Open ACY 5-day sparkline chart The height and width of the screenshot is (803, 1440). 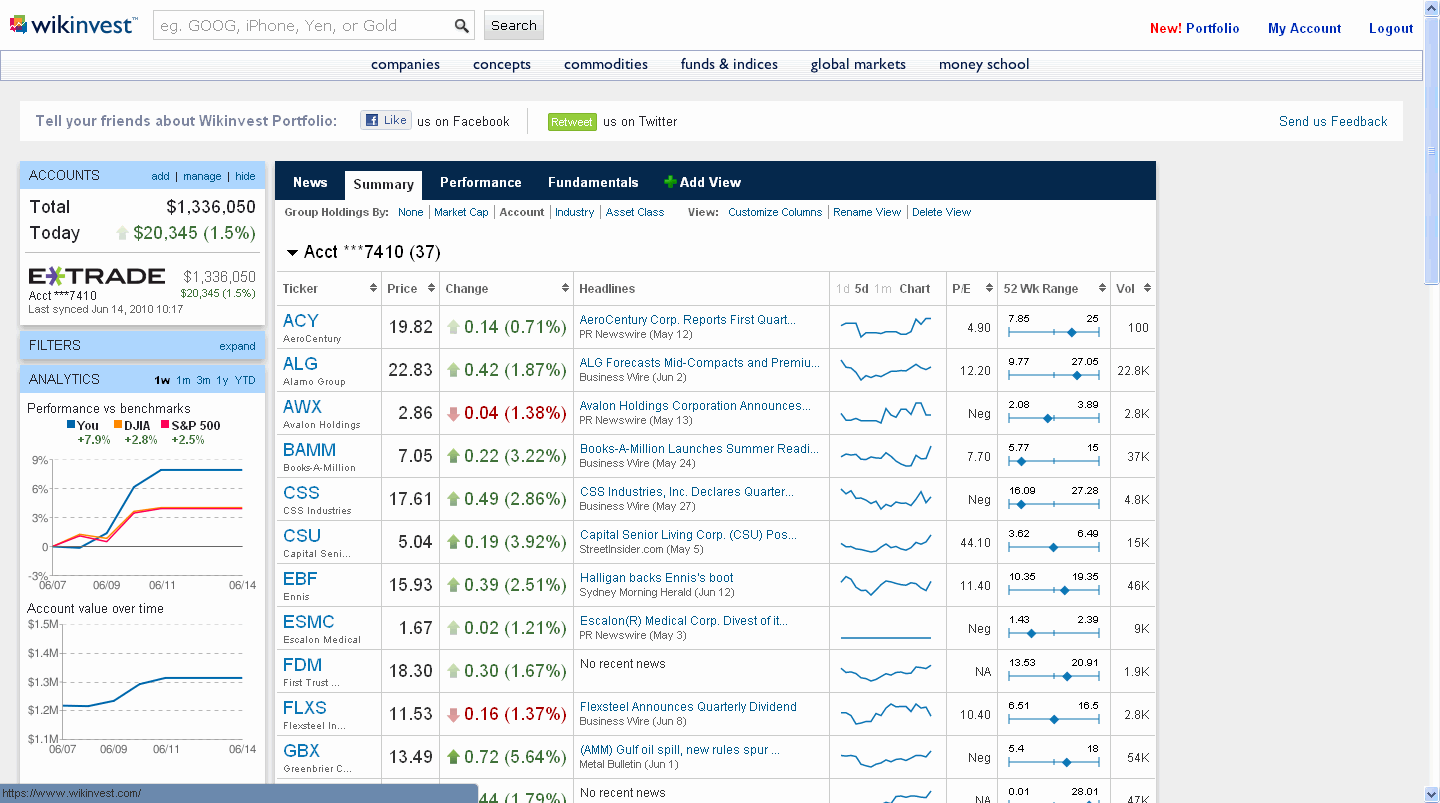point(887,327)
